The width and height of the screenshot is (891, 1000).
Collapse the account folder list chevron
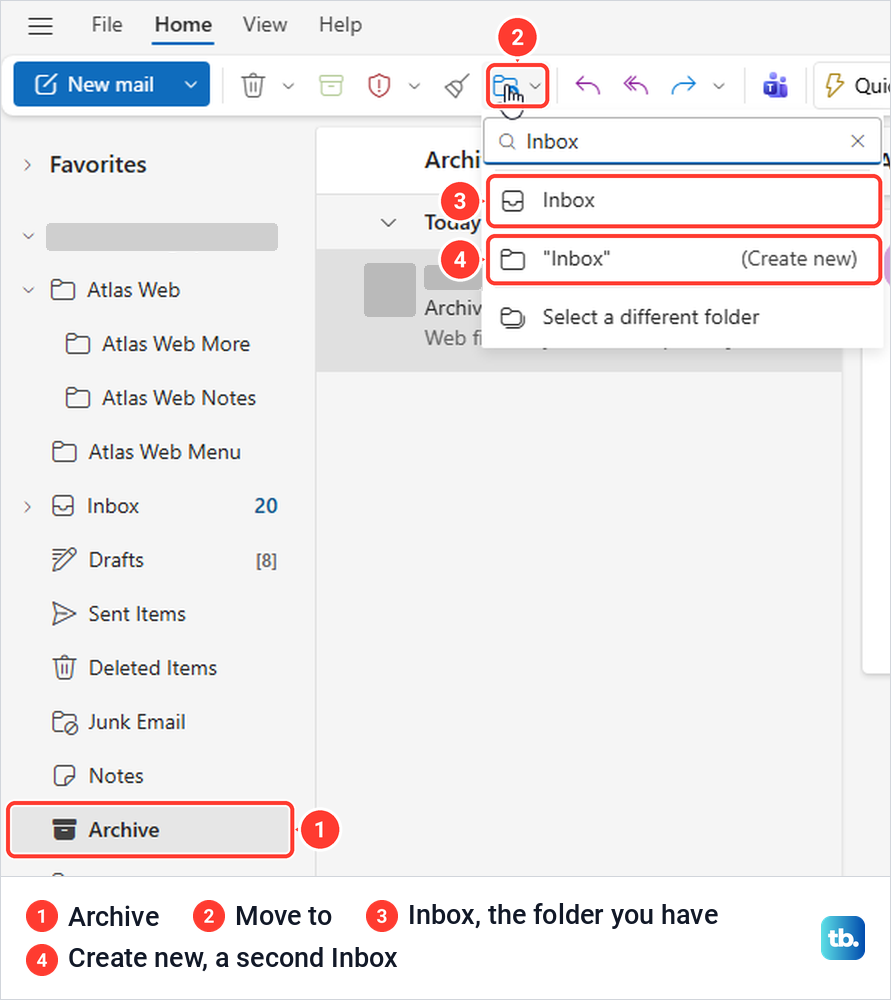[28, 236]
